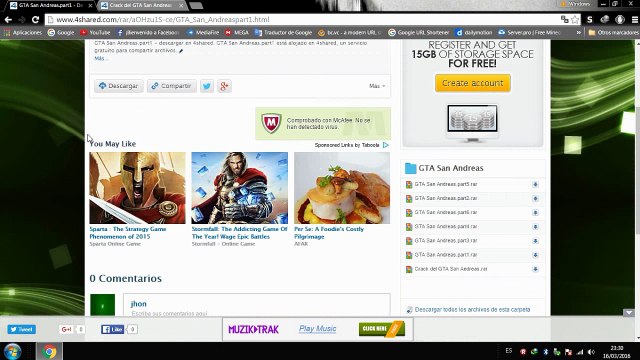Open the Traductor de Google bookmark

283,32
